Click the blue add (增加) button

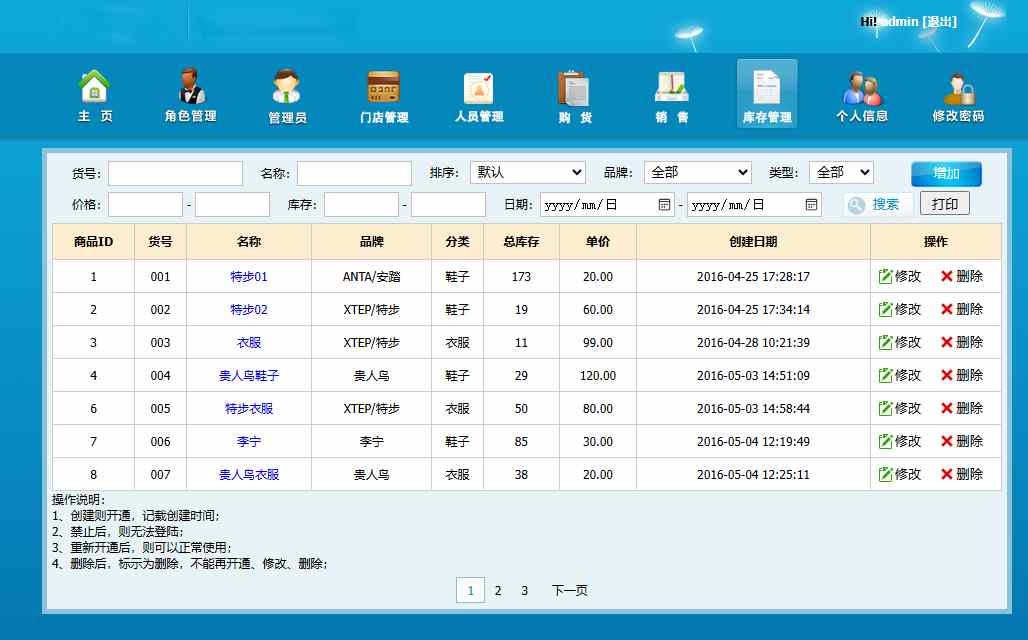[x=946, y=174]
